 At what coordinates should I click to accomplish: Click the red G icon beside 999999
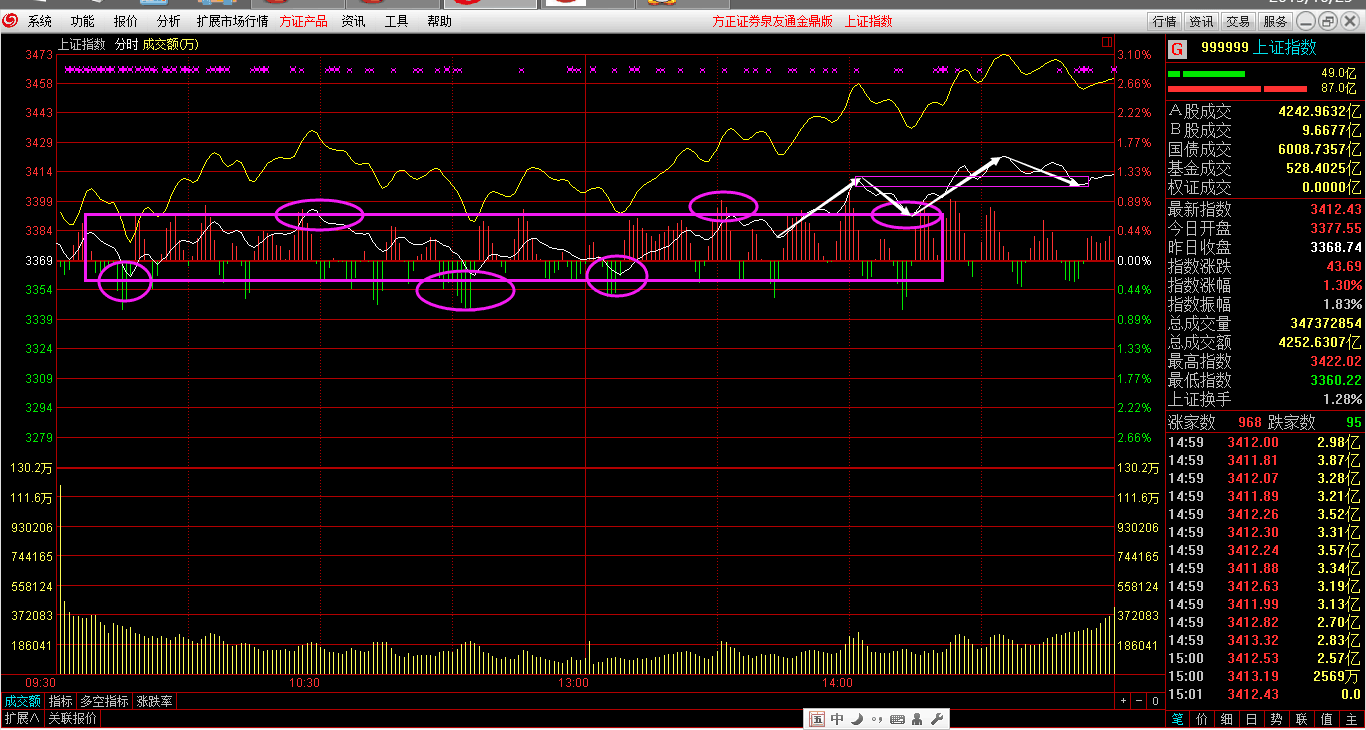1177,48
